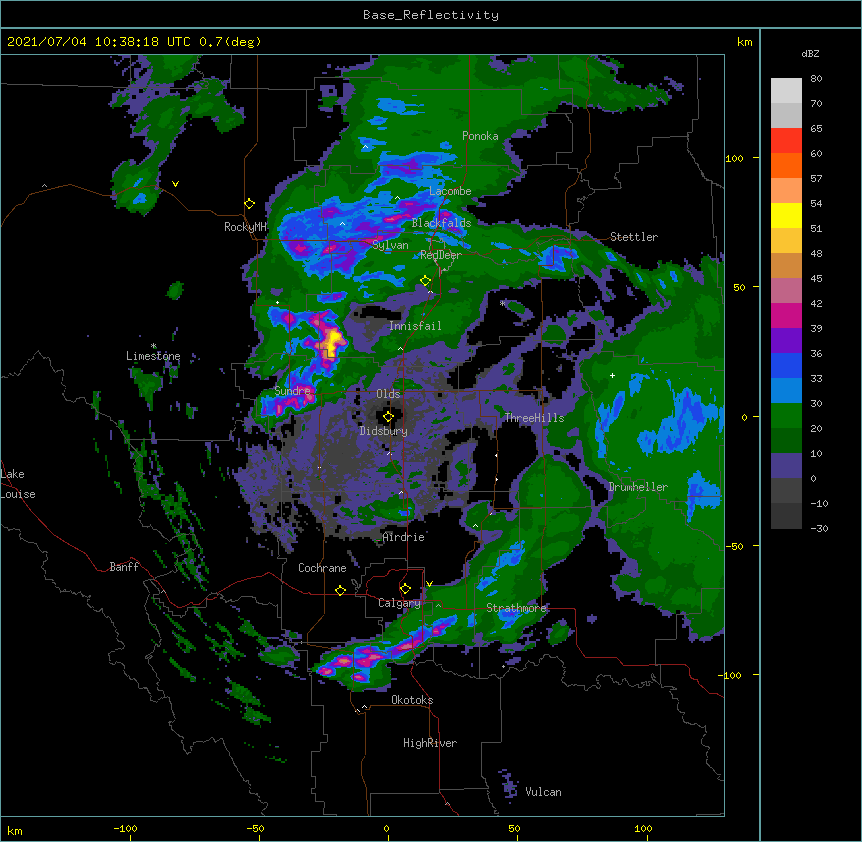Click the Cochrane label
This screenshot has height=842, width=862.
click(322, 568)
